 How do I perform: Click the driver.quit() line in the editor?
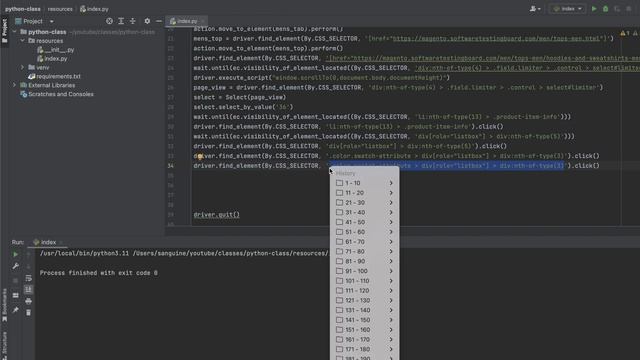(216, 215)
